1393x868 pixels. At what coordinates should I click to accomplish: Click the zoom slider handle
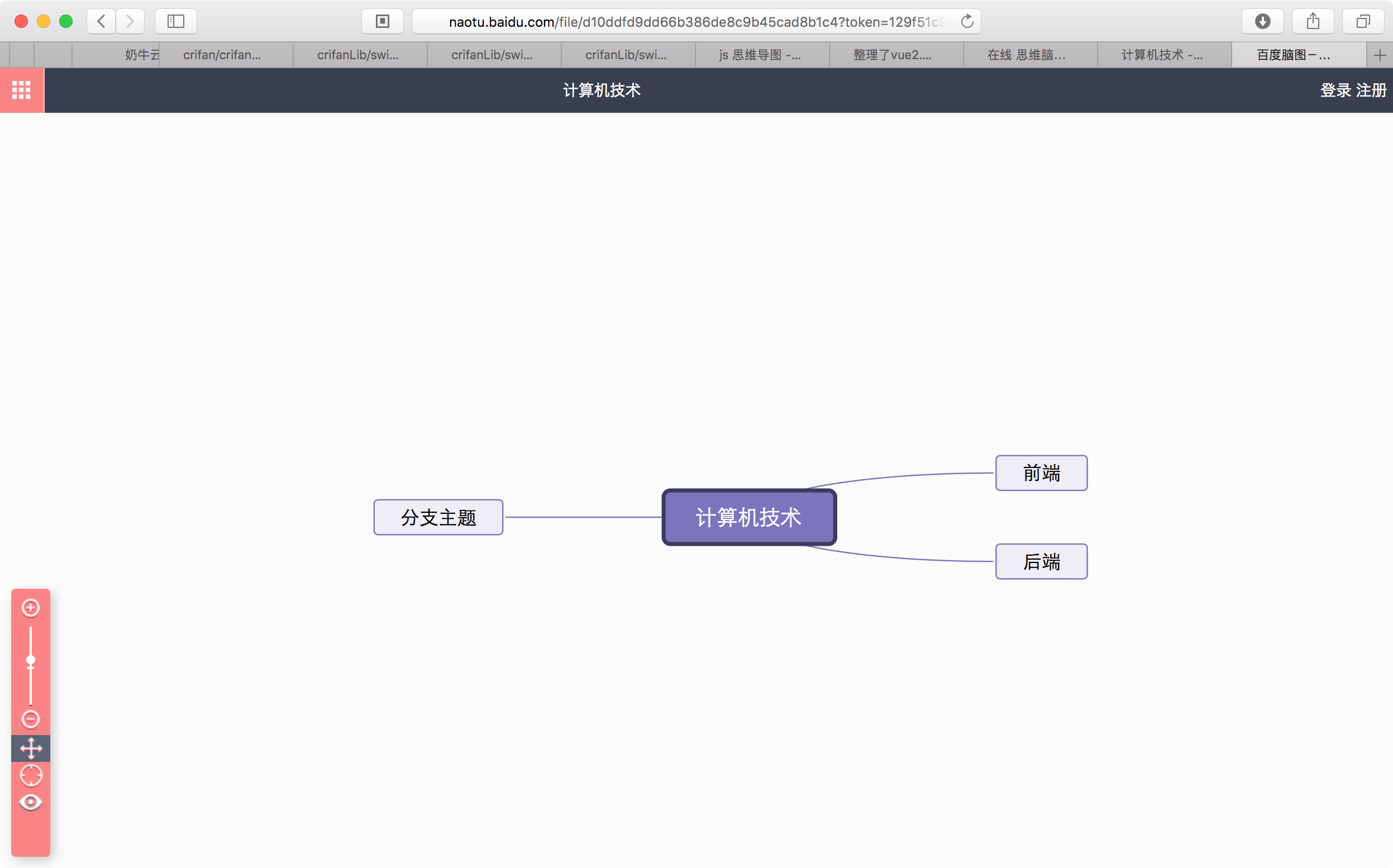[30, 660]
